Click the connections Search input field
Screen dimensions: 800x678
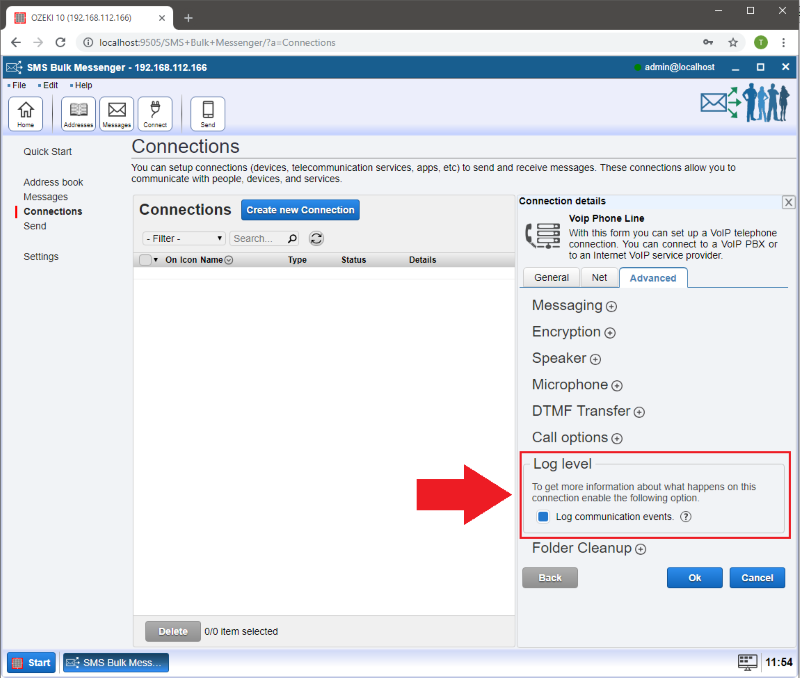tap(258, 239)
